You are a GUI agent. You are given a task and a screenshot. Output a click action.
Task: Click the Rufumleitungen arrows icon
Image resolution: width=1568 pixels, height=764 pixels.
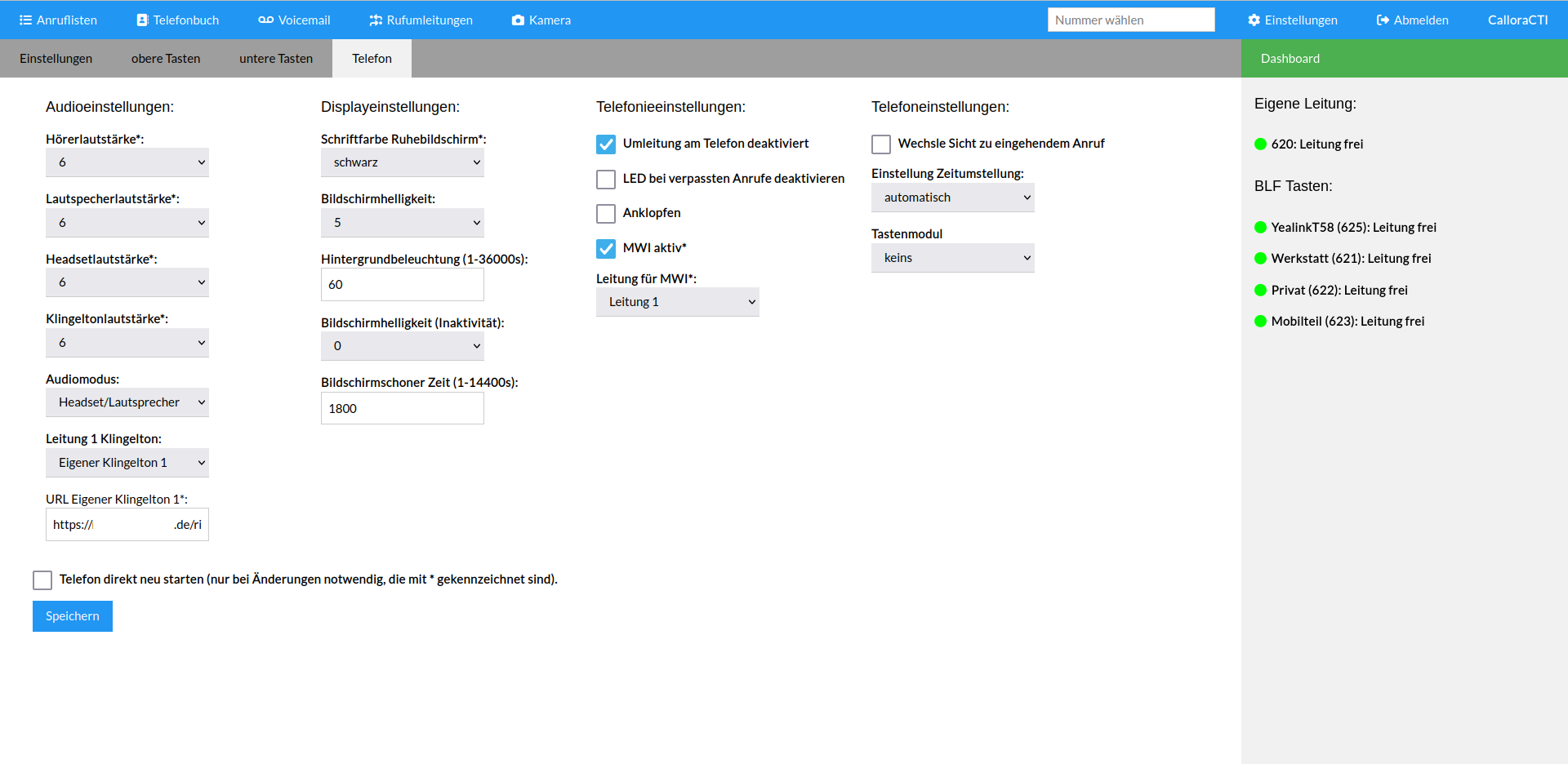(x=376, y=20)
